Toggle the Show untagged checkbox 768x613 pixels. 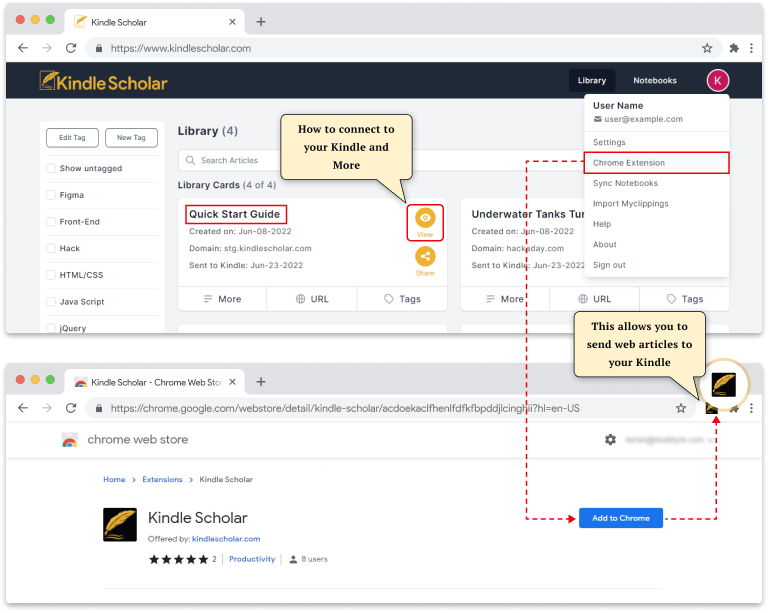tap(51, 168)
